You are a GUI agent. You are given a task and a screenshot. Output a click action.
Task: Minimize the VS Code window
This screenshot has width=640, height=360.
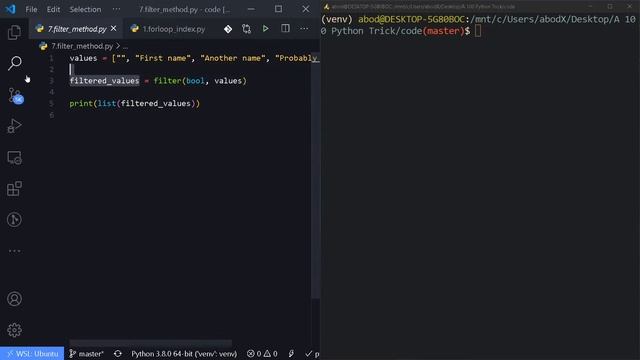[251, 9]
